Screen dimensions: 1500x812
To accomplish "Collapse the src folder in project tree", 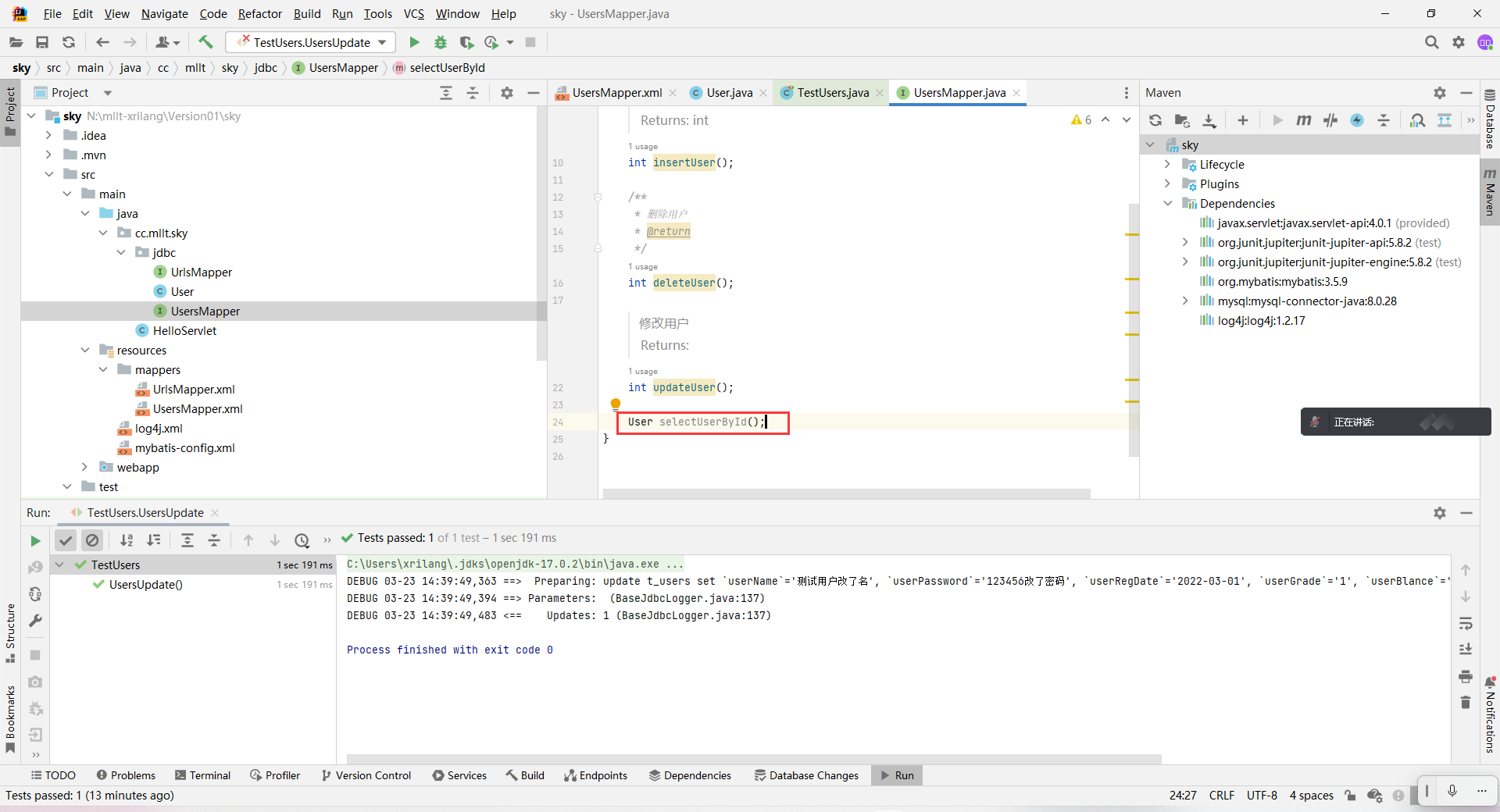I will click(x=49, y=174).
